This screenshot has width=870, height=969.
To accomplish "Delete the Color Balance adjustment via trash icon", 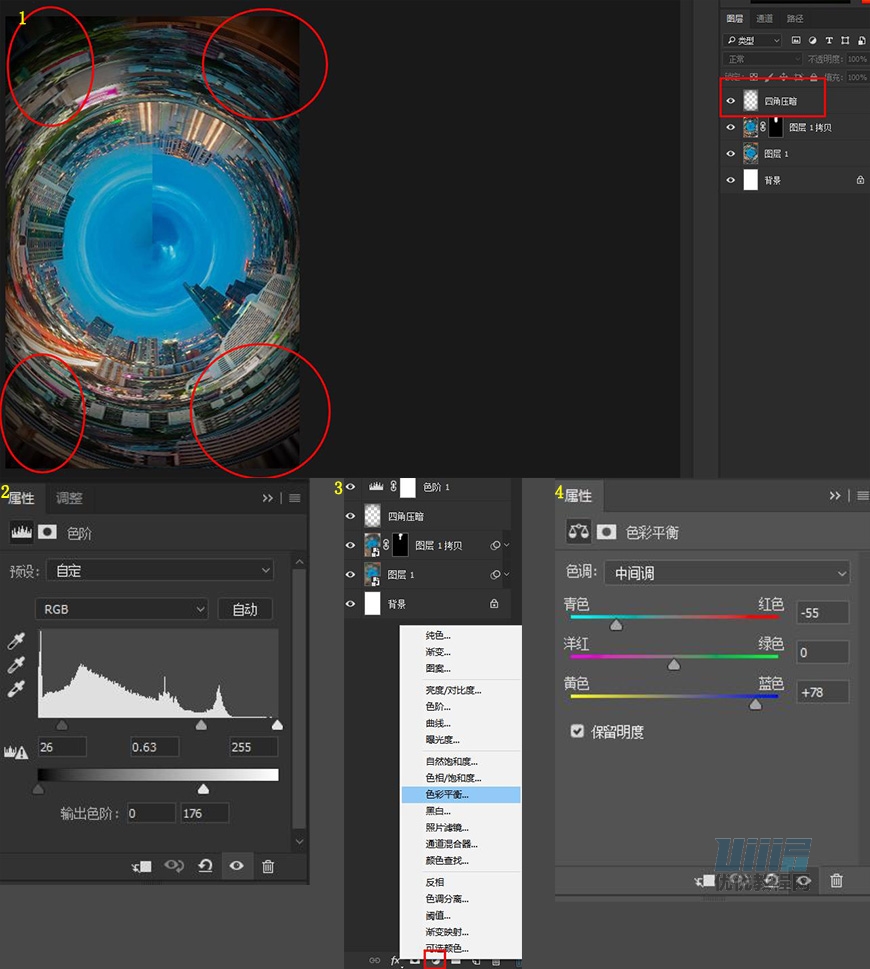I will [x=837, y=880].
